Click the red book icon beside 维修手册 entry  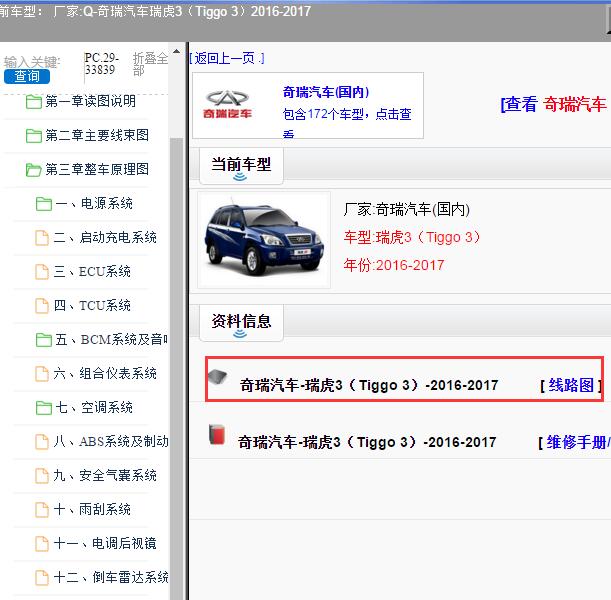click(217, 434)
